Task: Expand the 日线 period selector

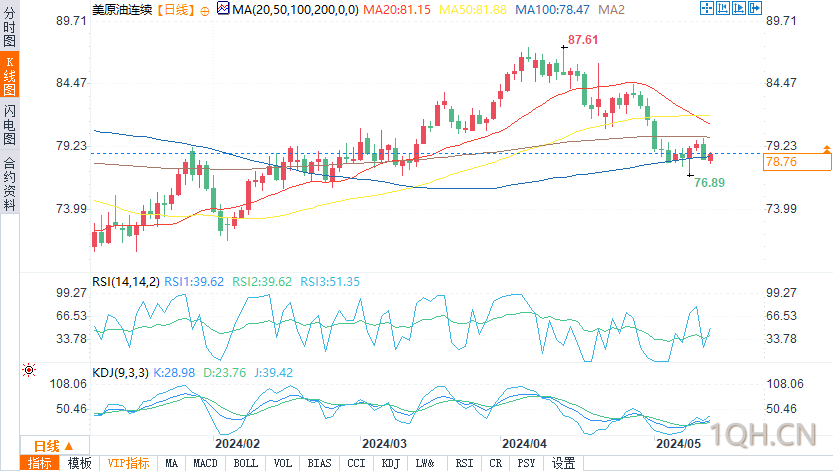Action: click(54, 446)
